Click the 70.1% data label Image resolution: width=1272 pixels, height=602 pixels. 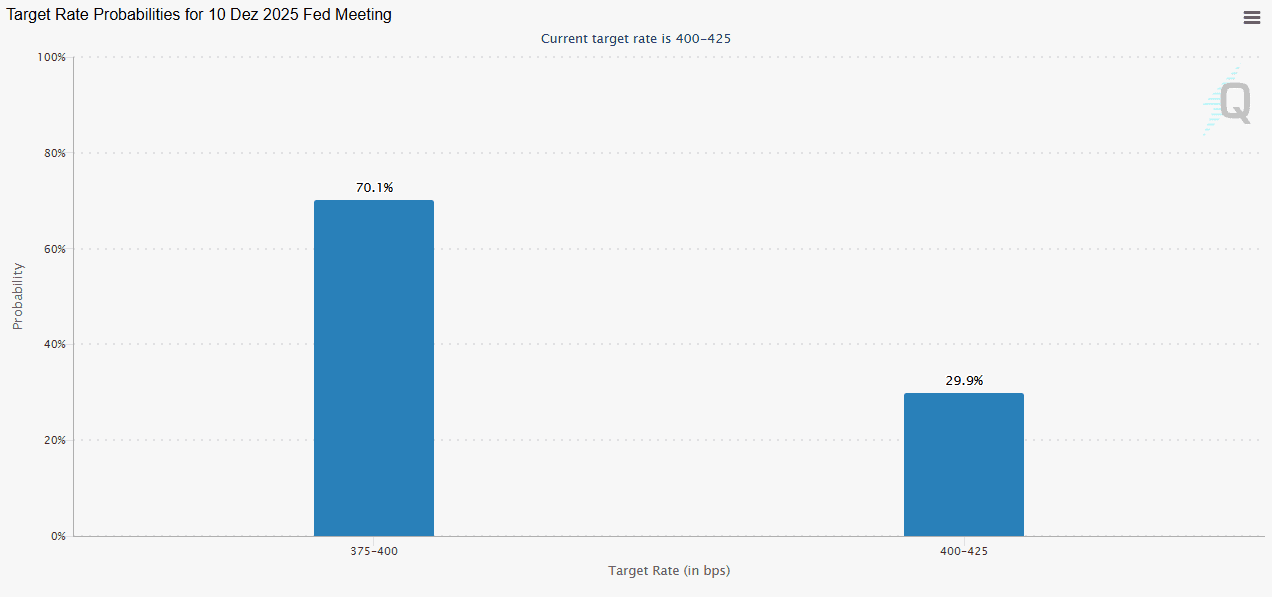[374, 187]
